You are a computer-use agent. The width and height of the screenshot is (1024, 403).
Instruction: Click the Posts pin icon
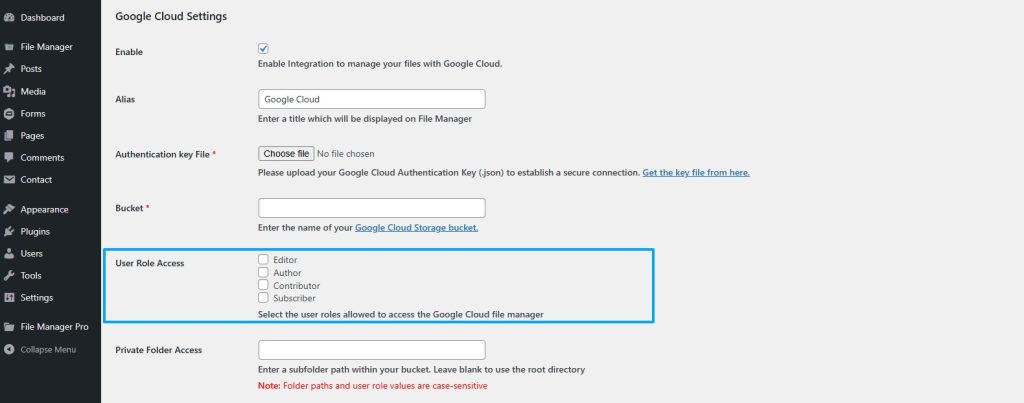(8, 69)
